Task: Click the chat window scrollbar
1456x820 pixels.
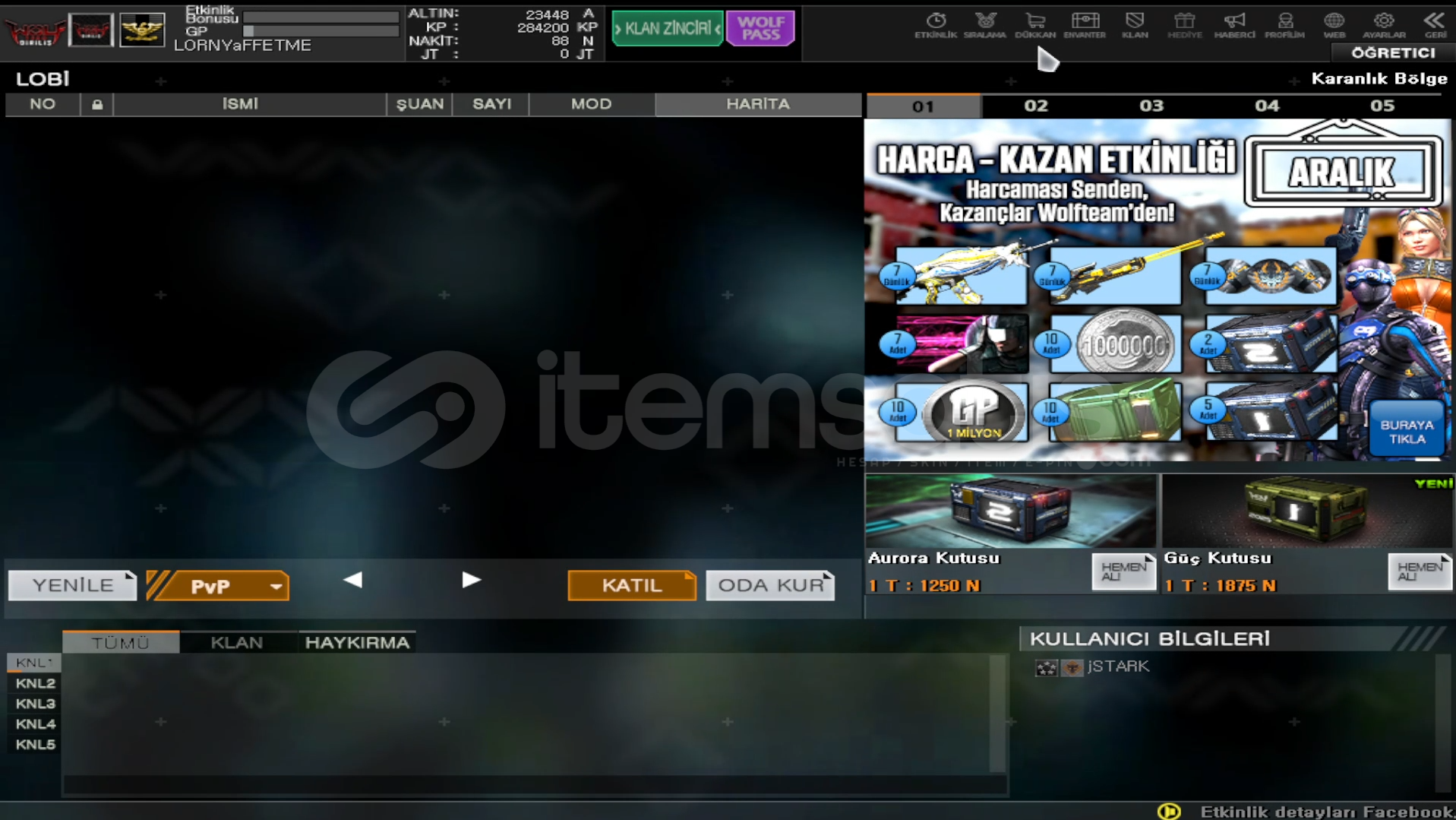Action: (998, 714)
